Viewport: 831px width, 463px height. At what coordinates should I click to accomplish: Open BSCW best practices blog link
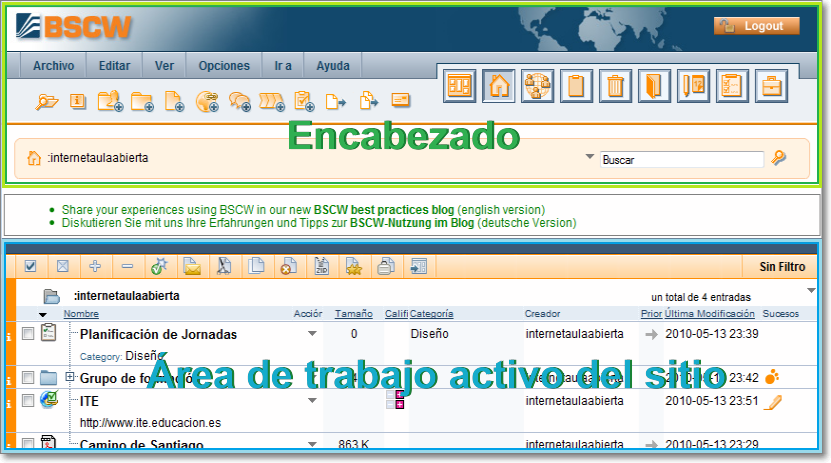(x=384, y=210)
